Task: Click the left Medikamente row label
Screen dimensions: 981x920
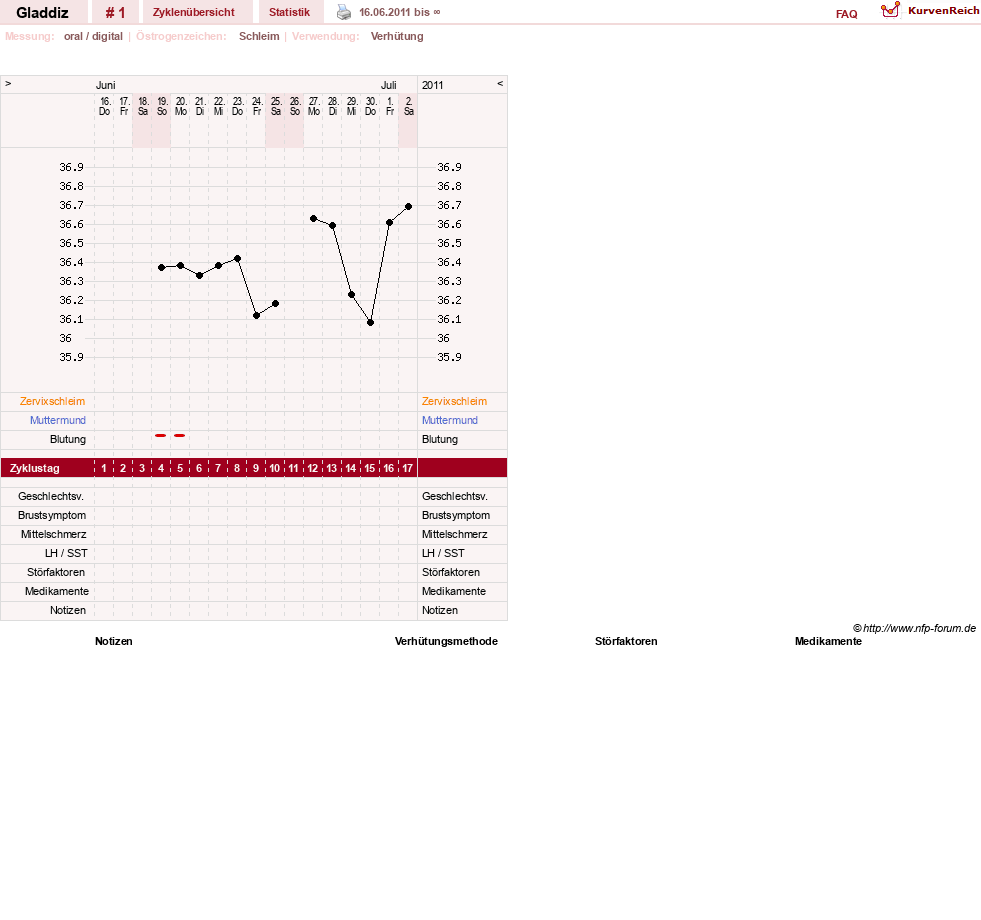Action: coord(57,591)
